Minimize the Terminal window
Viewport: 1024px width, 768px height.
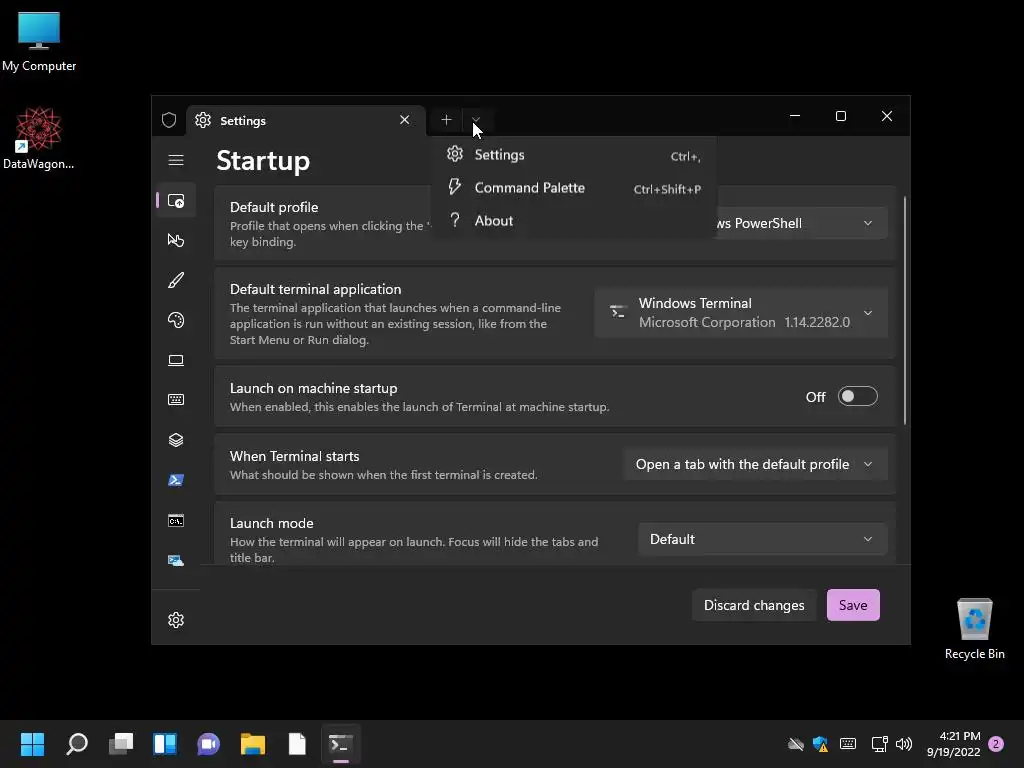click(795, 116)
